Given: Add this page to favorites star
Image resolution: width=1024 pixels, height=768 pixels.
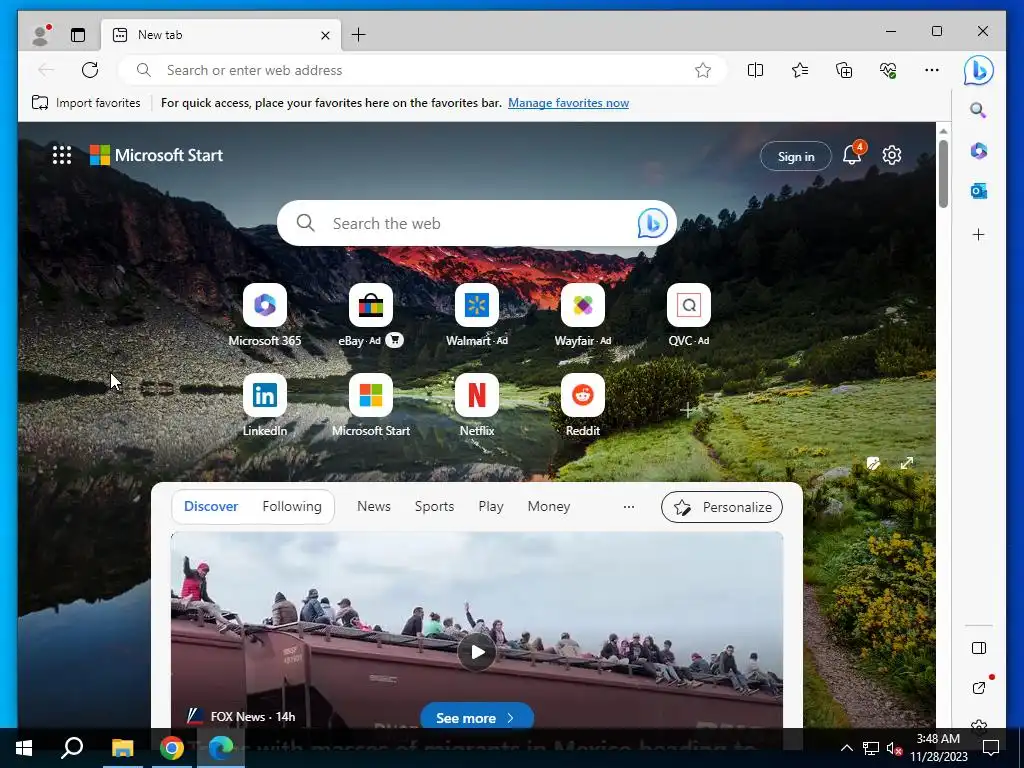Looking at the screenshot, I should click(703, 70).
